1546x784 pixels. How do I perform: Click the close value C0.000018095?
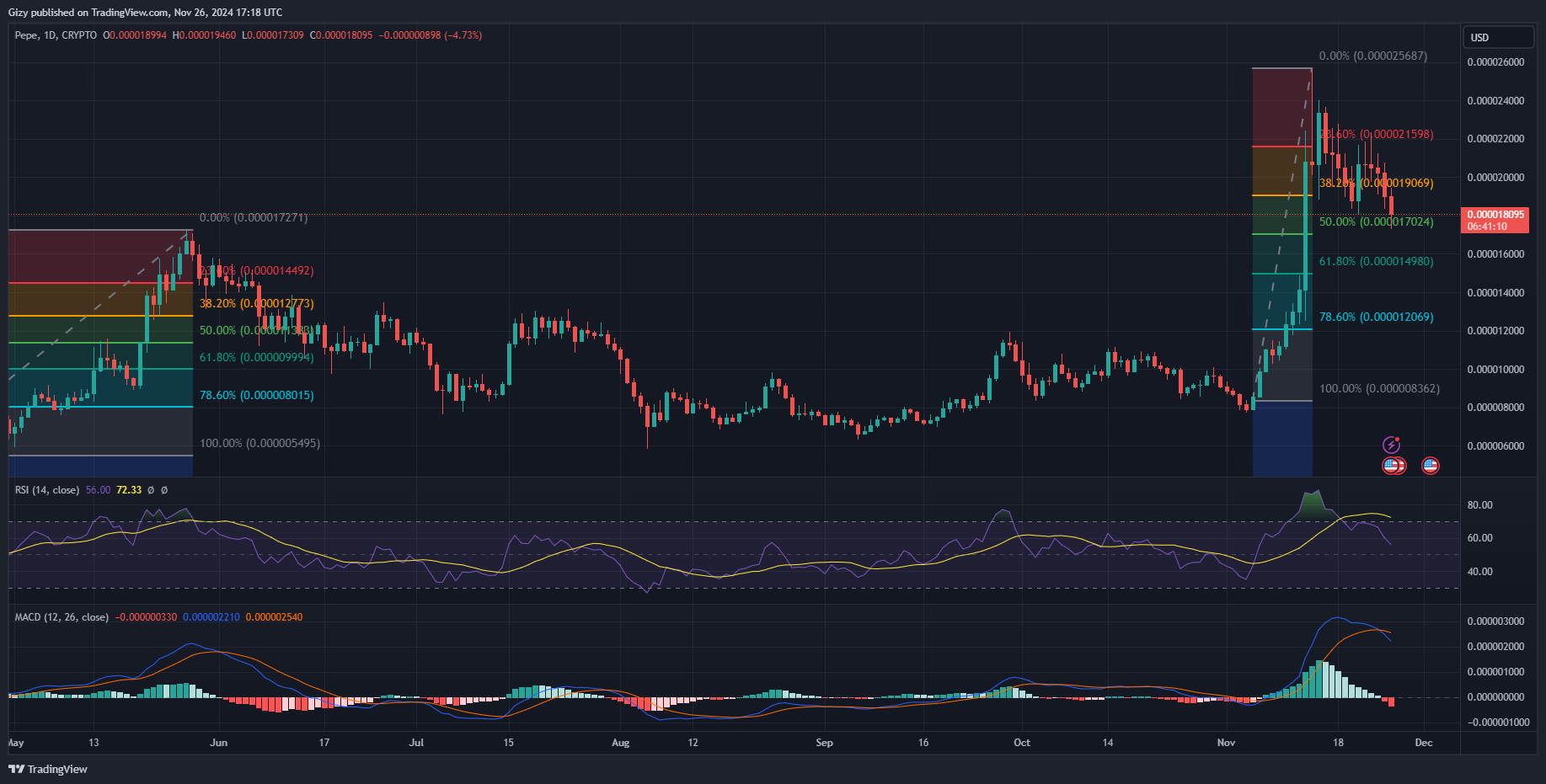click(x=341, y=35)
